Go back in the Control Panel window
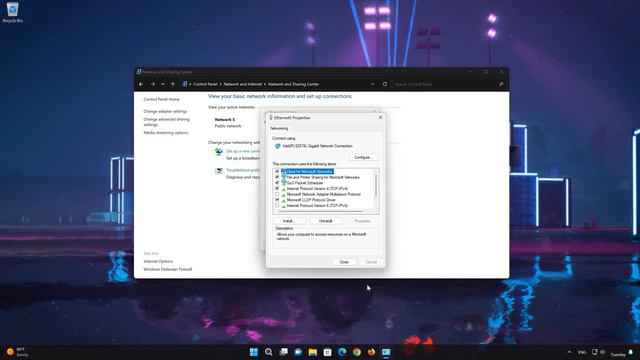The image size is (640, 360). [141, 84]
